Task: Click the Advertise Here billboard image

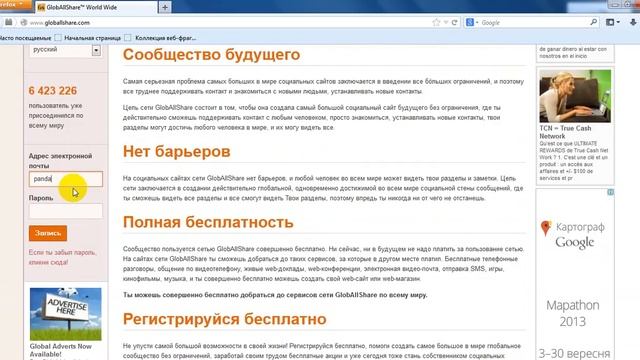Action: [66, 314]
